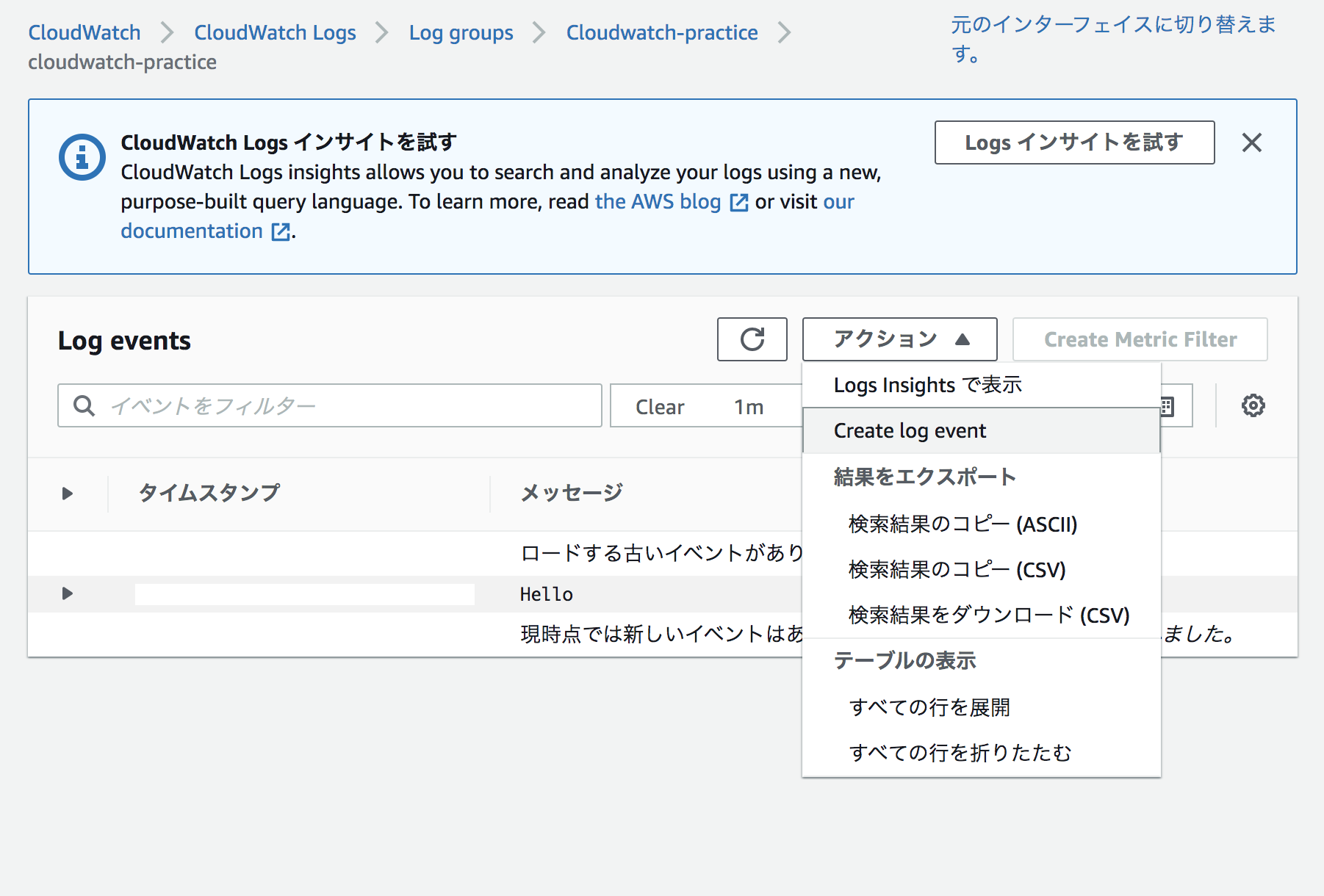Expand the Hello log event row
The image size is (1324, 896).
tap(67, 594)
